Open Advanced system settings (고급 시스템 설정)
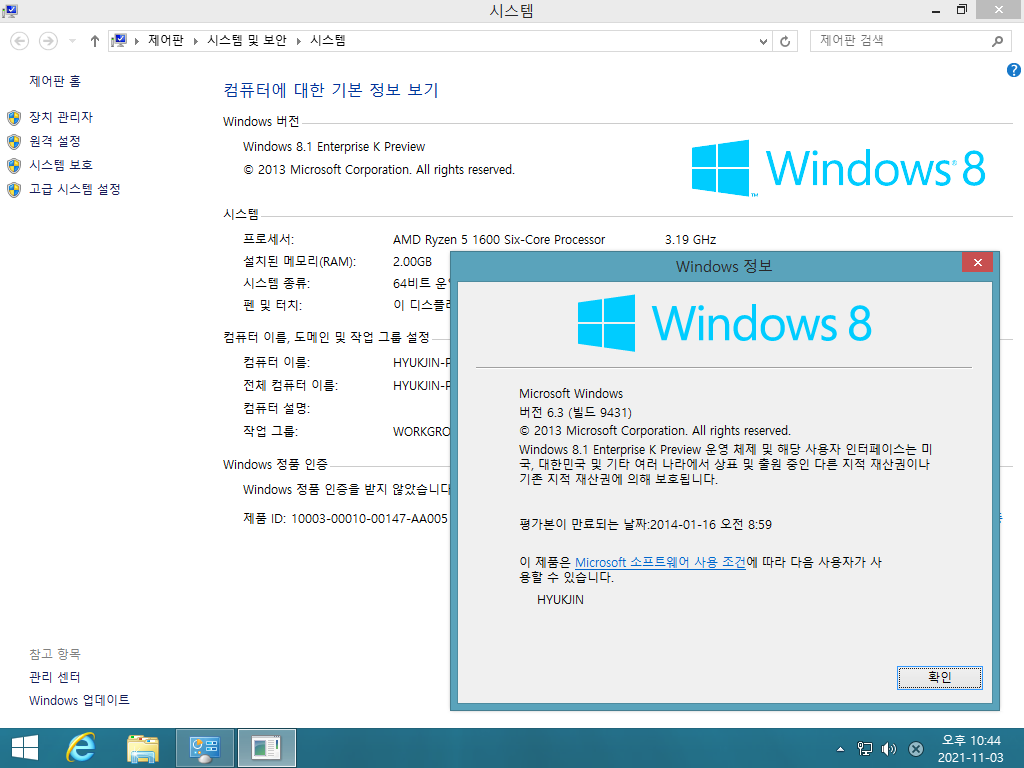This screenshot has height=768, width=1024. click(x=74, y=189)
